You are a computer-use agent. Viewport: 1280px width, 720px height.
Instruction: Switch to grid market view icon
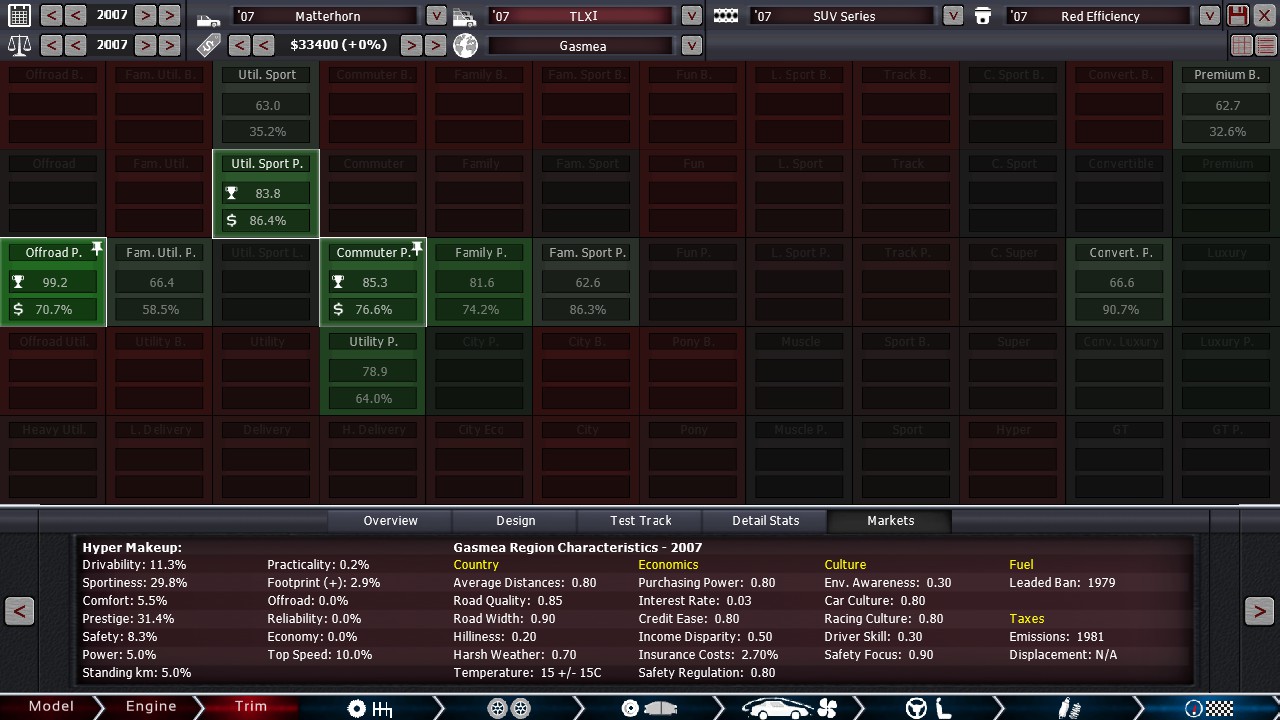click(1241, 45)
